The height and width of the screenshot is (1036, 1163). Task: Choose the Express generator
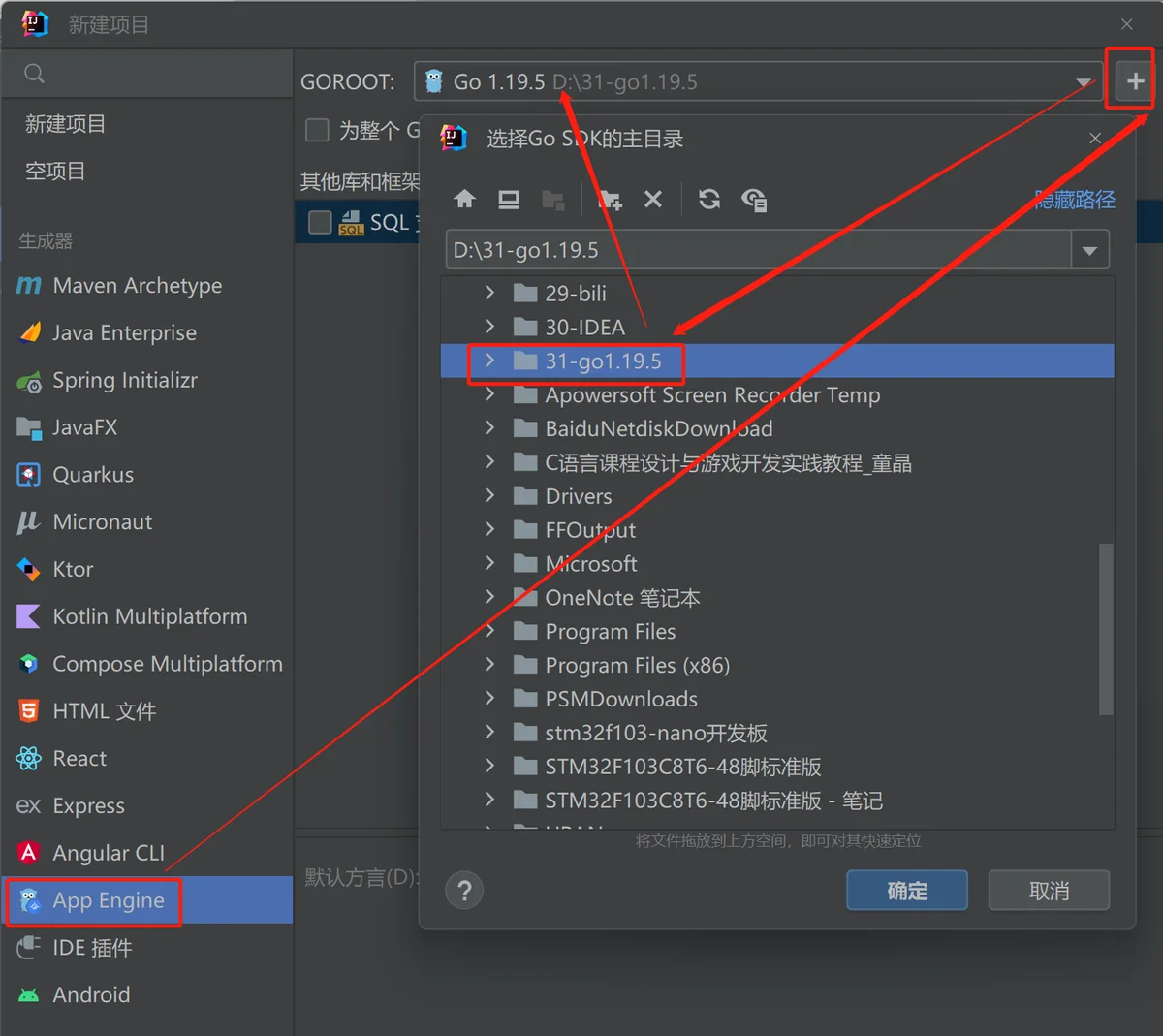146,805
